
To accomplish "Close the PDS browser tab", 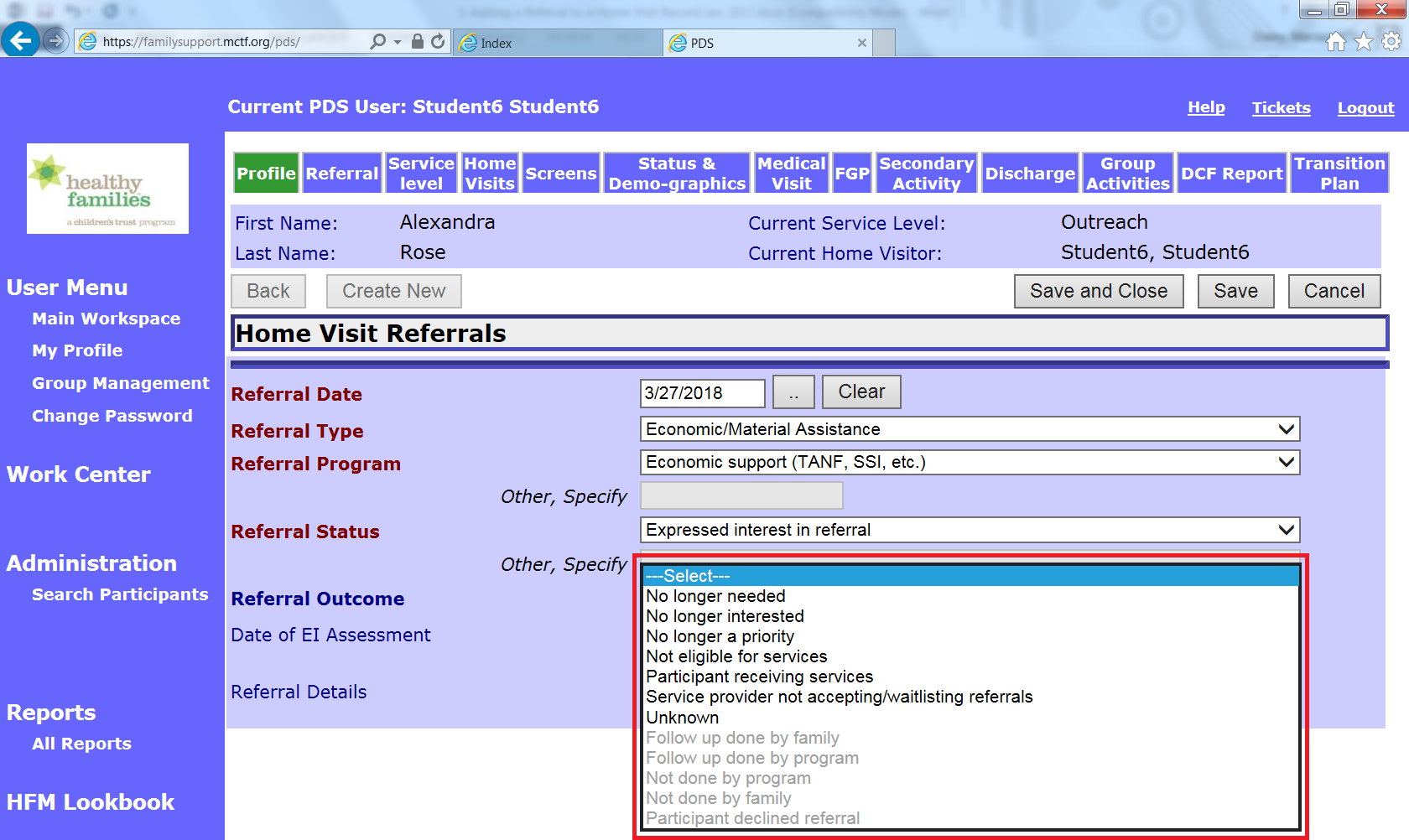I will click(862, 43).
